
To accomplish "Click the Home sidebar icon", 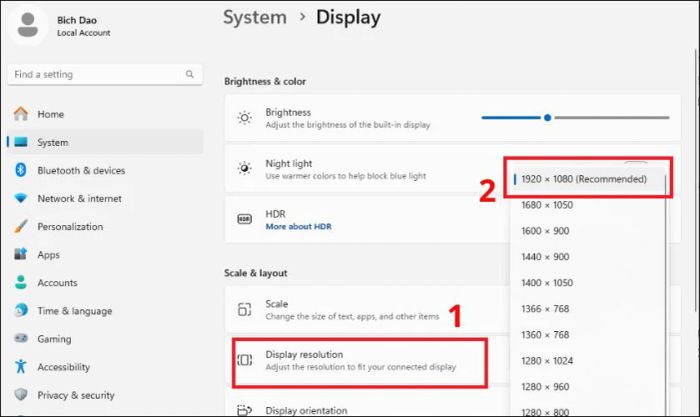I will (x=21, y=114).
